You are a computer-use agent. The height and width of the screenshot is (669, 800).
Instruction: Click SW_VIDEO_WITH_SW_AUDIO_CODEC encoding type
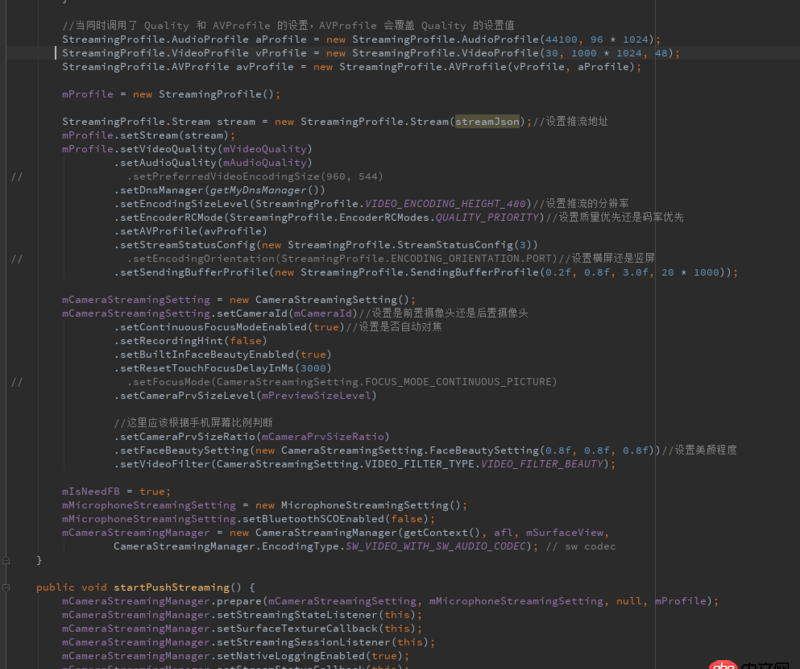click(435, 546)
